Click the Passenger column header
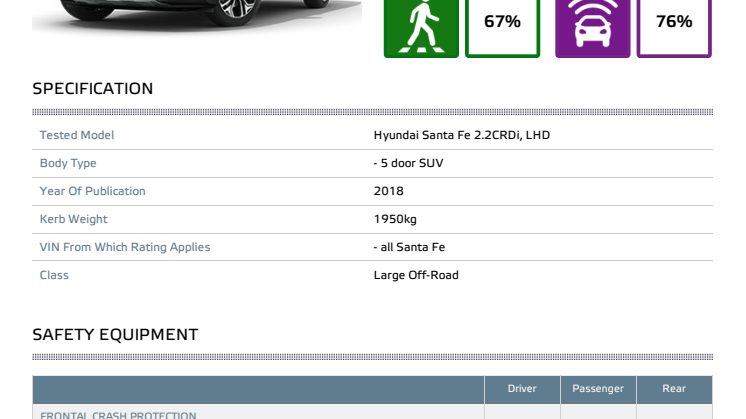The height and width of the screenshot is (419, 746). point(598,389)
